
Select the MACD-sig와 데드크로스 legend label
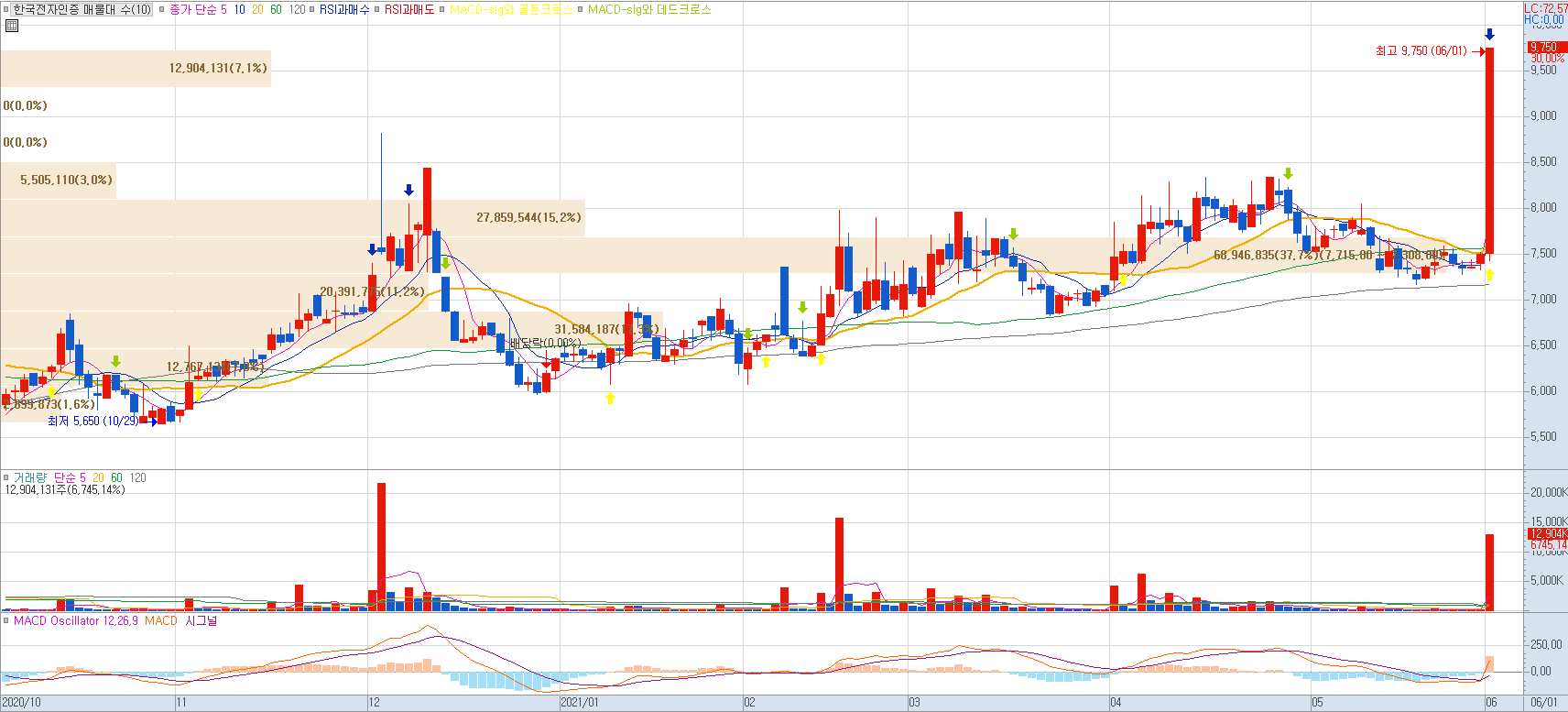(649, 10)
